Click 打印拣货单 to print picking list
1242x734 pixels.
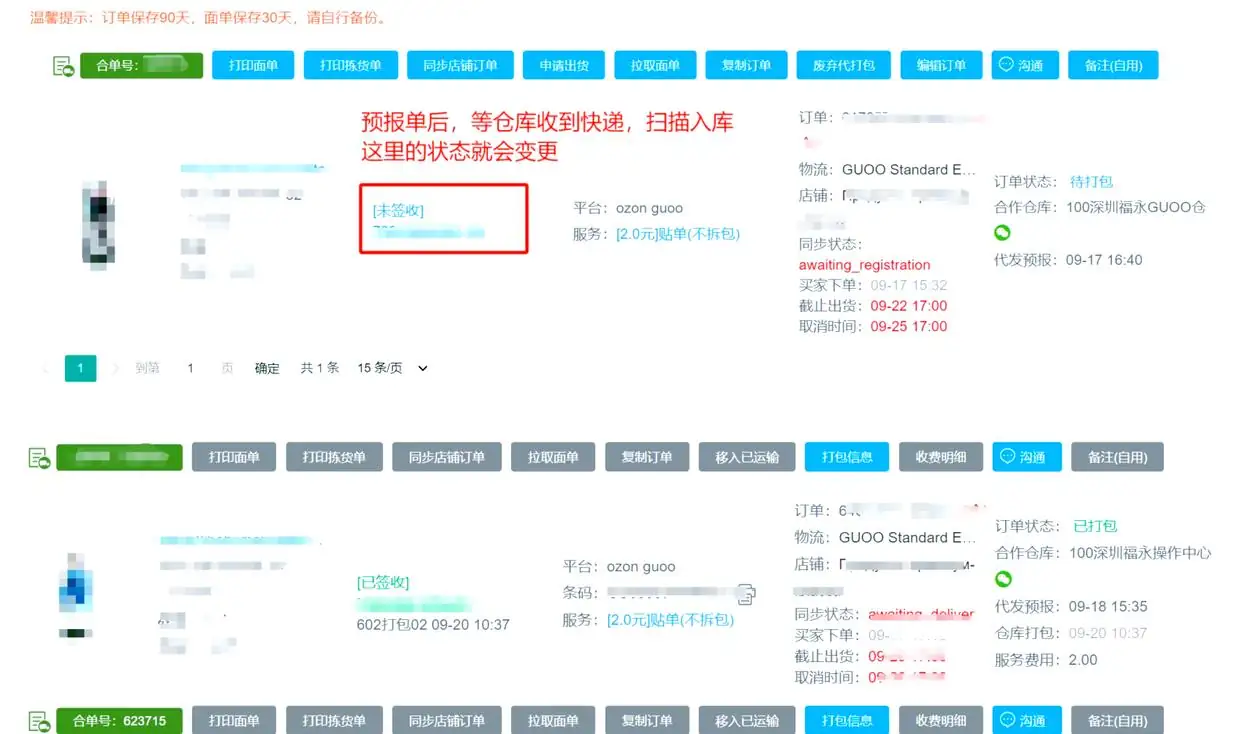tap(350, 64)
